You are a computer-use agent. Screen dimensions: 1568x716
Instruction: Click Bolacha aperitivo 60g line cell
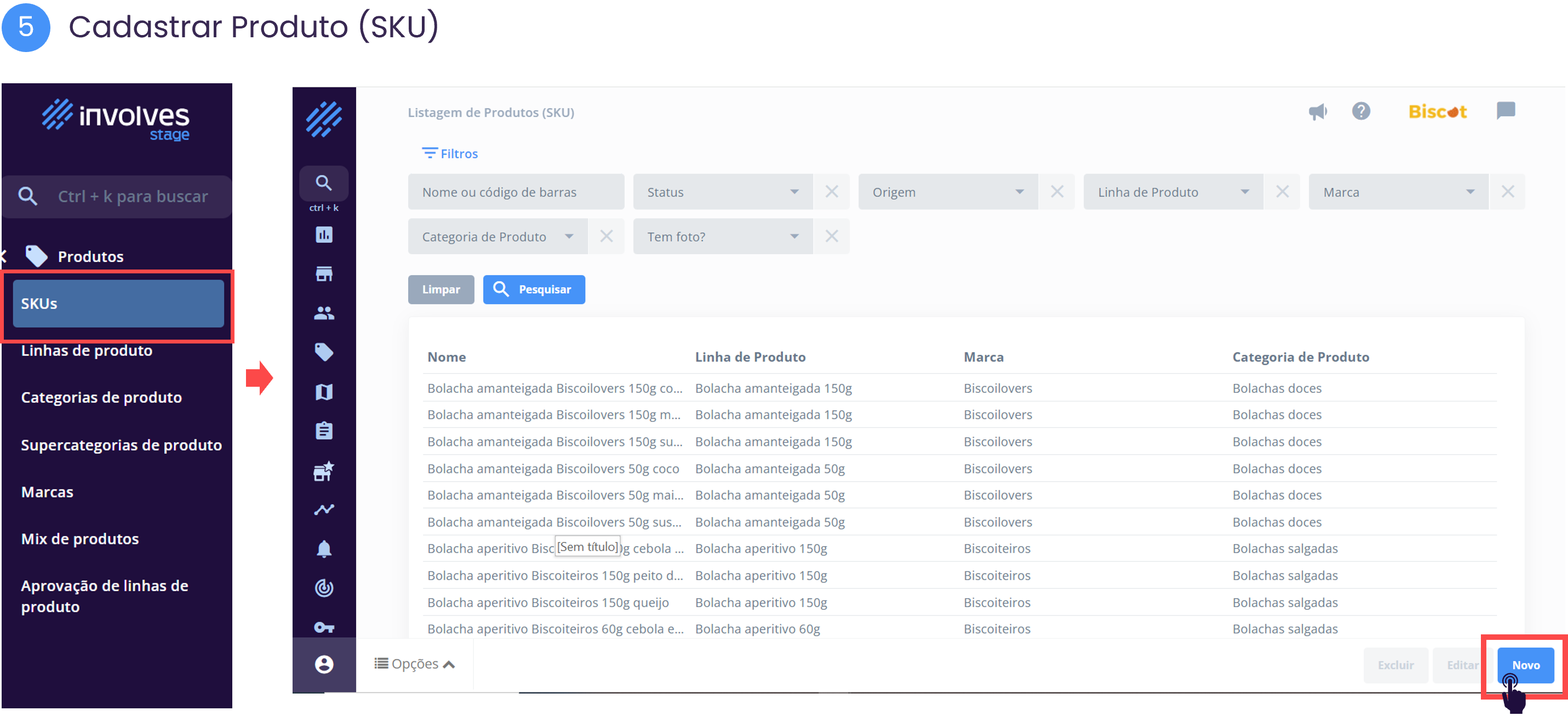pos(757,628)
